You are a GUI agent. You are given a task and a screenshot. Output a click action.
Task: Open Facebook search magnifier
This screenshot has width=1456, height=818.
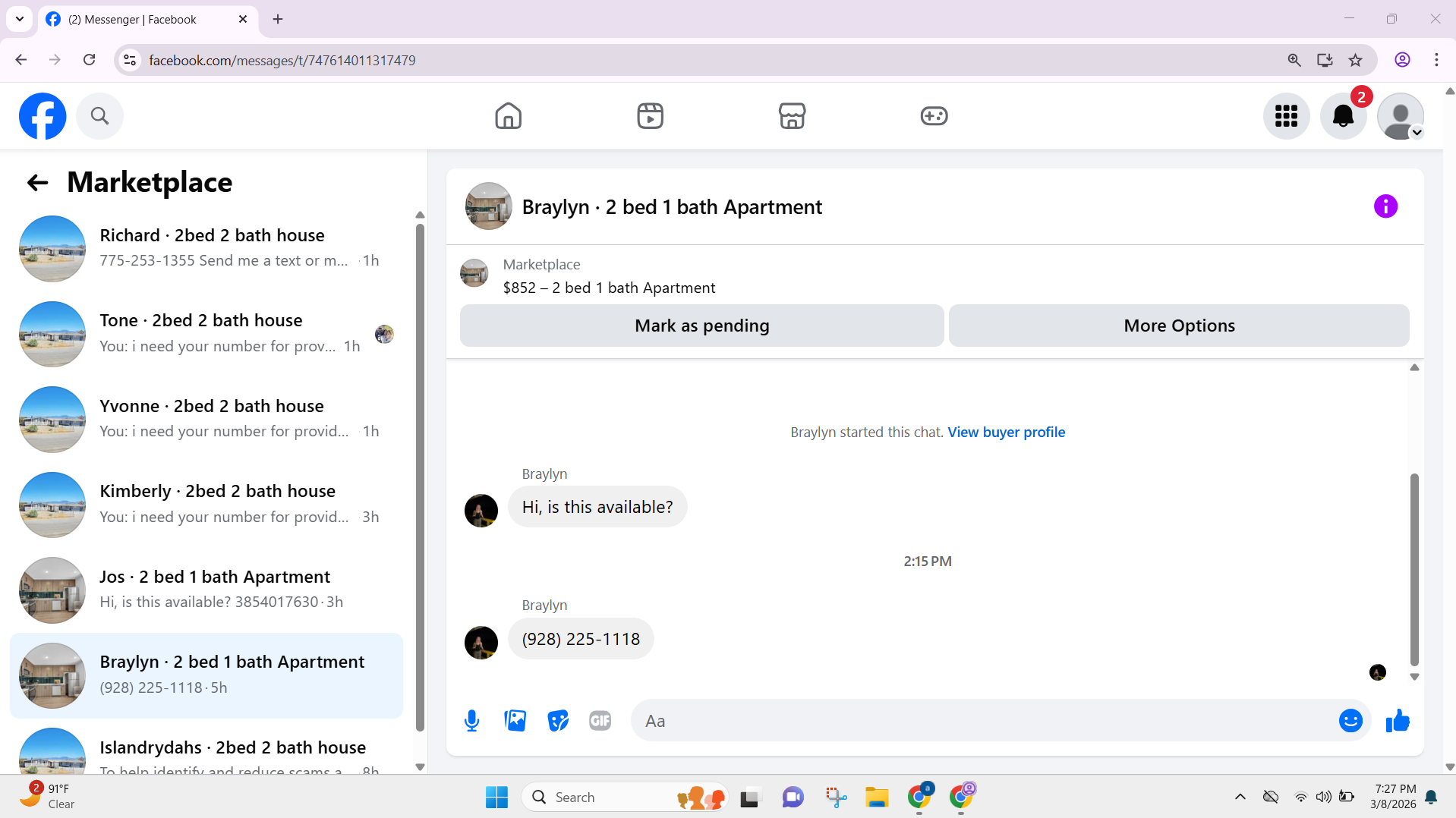(x=99, y=116)
